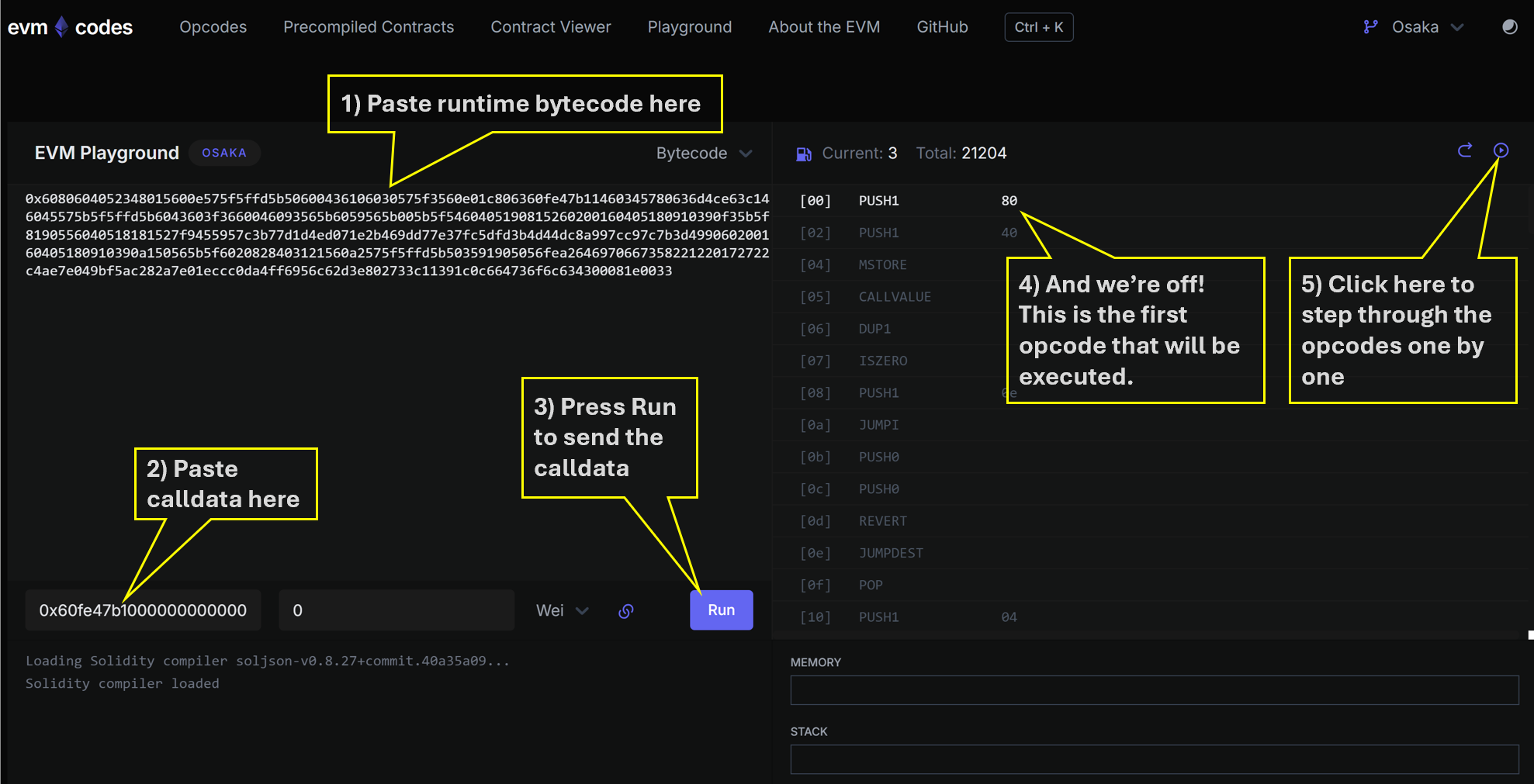Screen dimensions: 1534x784
Task: Click the gas pump icon
Action: coord(803,154)
